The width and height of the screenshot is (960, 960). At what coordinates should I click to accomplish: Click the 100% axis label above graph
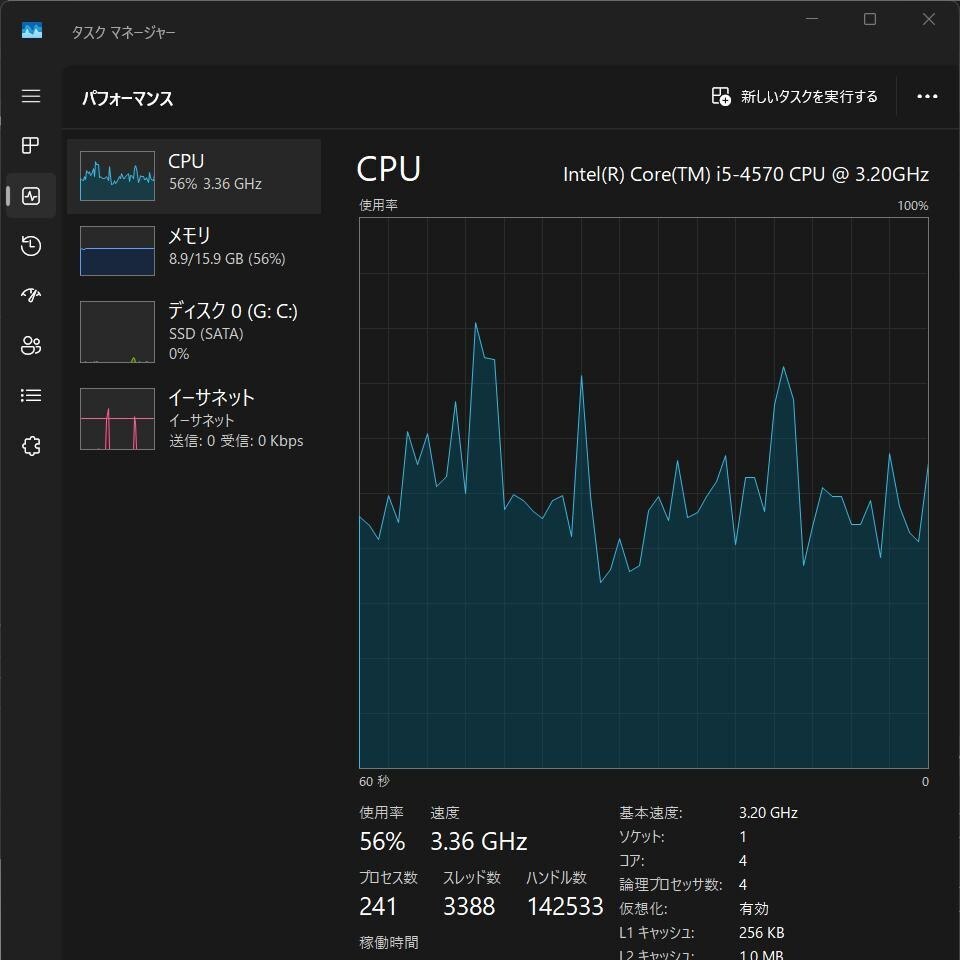pos(913,206)
